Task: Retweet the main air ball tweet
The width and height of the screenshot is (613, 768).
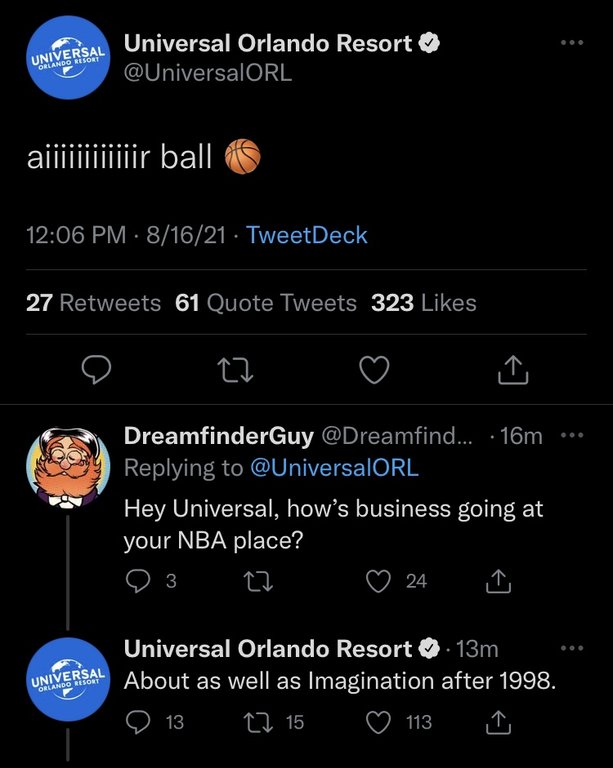Action: pos(233,370)
